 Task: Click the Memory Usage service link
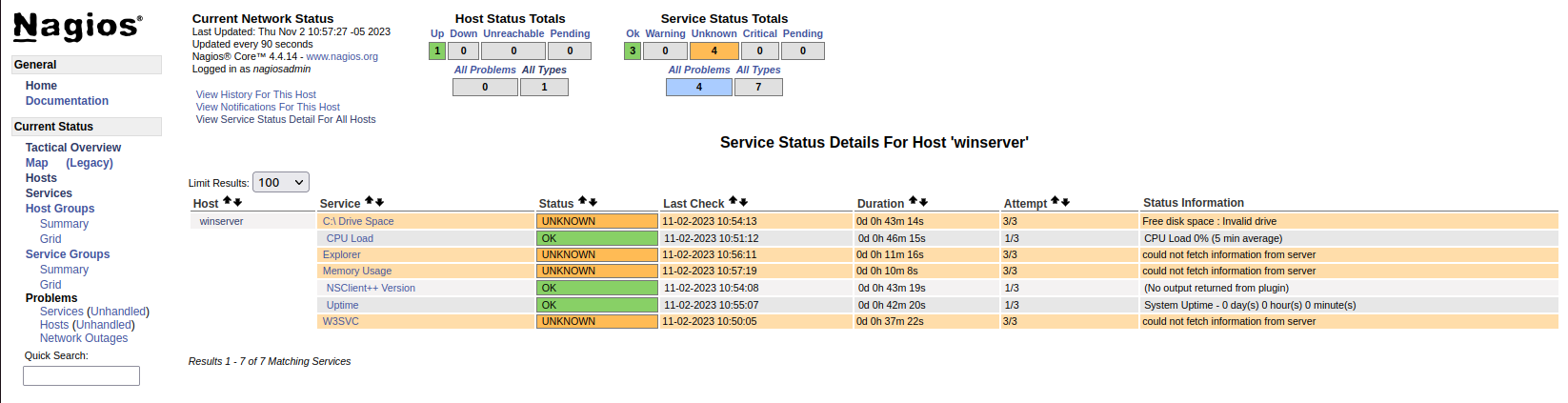[357, 271]
